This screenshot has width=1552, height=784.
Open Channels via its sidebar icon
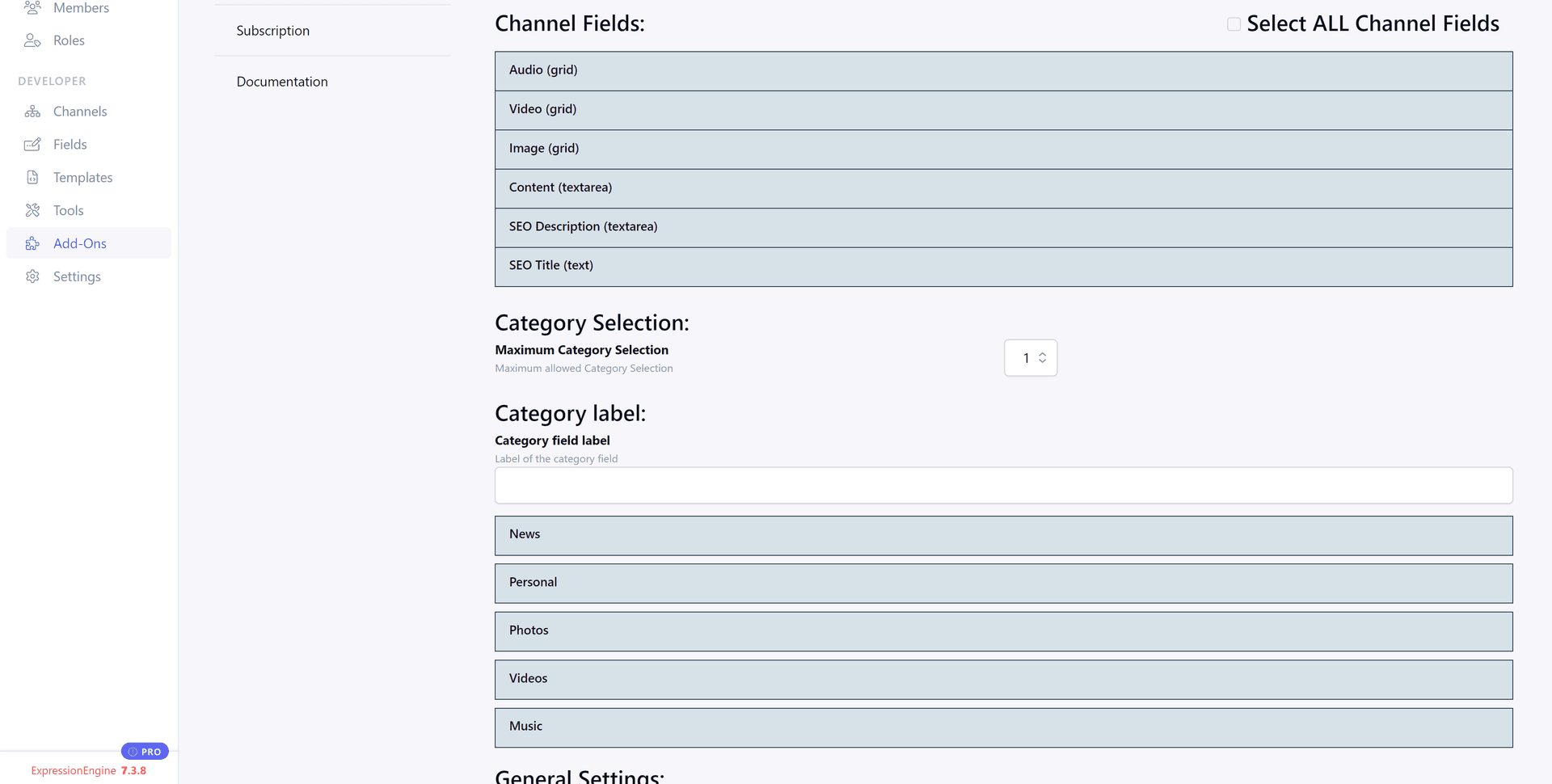point(32,112)
